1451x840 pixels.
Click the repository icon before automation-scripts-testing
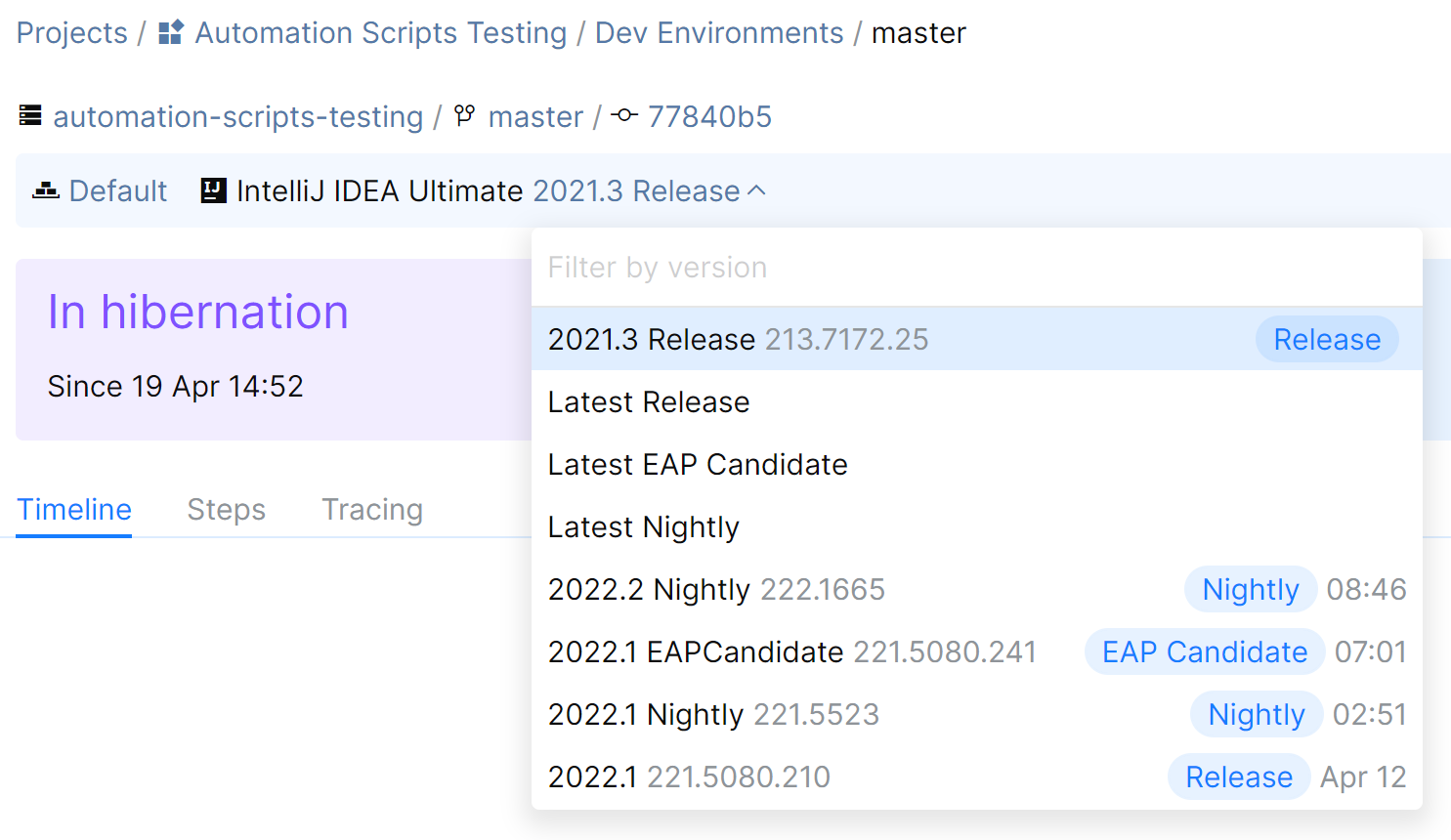(30, 116)
